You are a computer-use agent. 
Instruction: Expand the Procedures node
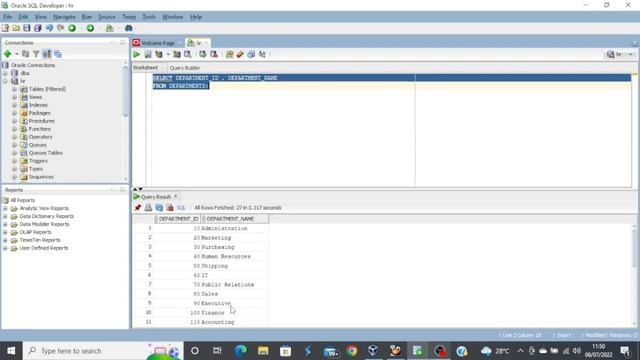click(15, 121)
